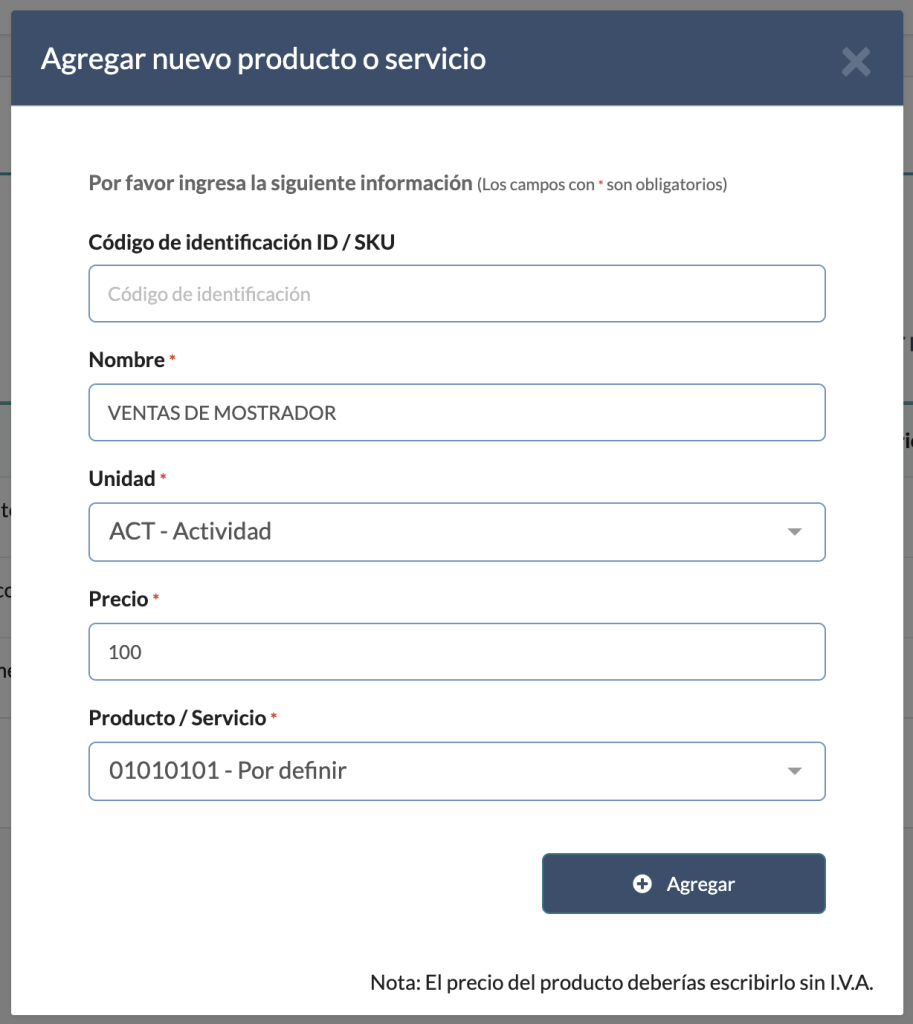Screen dimensions: 913x1024
Task: Click the Nombre field containing VENTAS DE MOSTRADOR
Action: tap(457, 412)
